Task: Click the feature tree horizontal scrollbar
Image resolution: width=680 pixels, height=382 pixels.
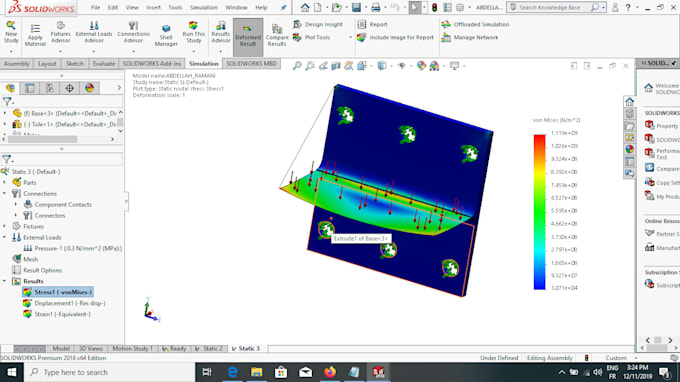Action: [x=42, y=140]
